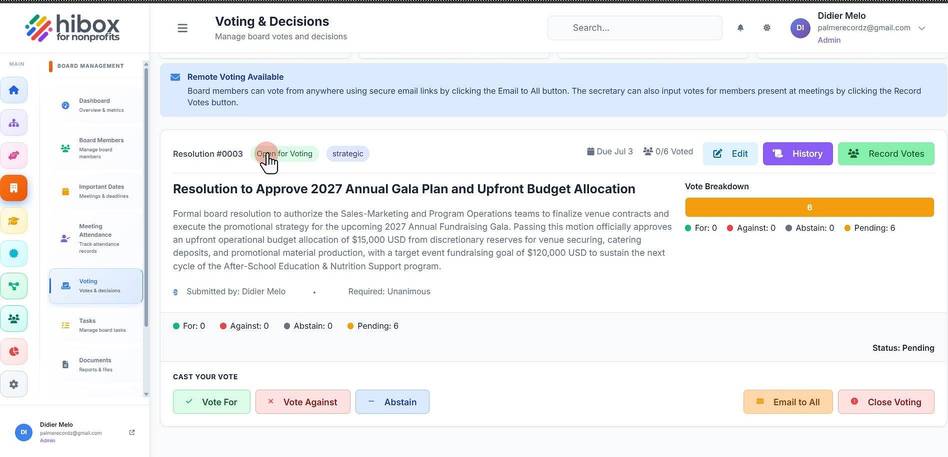Image resolution: width=948 pixels, height=457 pixels.
Task: Toggle the hamburger menu button
Action: tap(182, 28)
